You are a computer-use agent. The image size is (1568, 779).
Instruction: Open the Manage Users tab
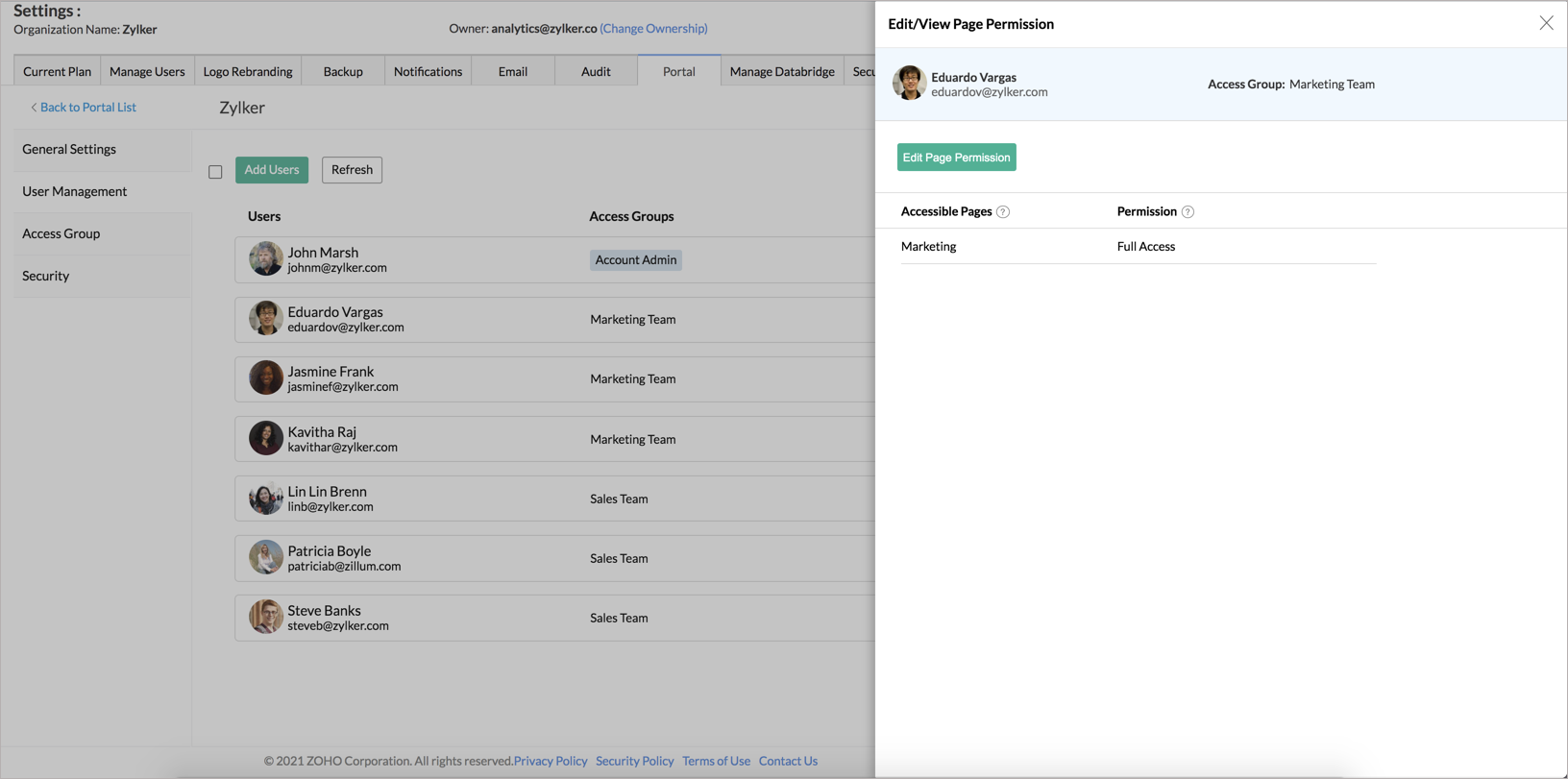(147, 71)
